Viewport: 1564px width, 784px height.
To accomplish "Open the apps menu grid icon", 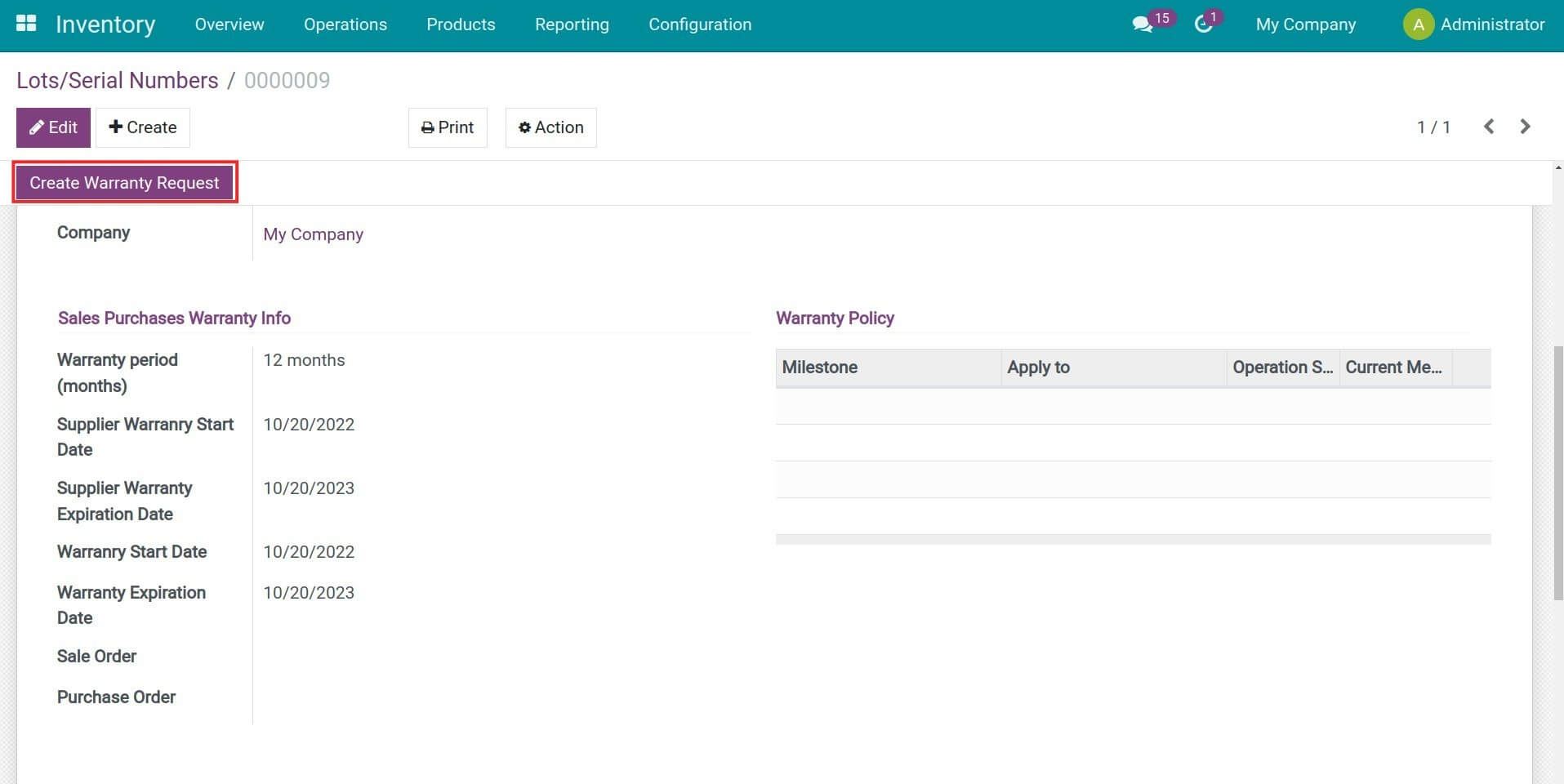I will tap(26, 23).
